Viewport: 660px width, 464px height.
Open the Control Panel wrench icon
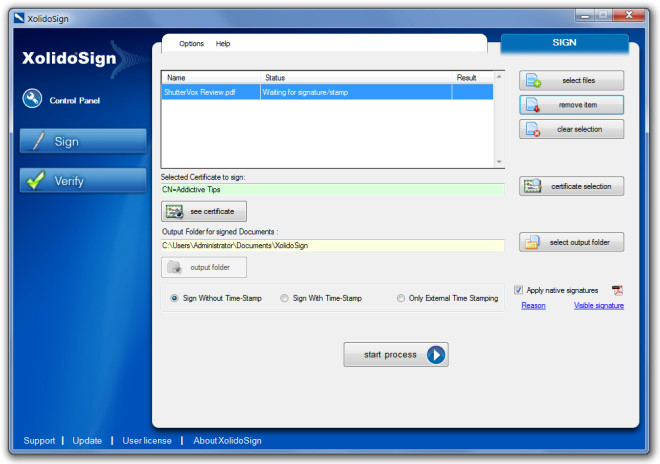[32, 99]
